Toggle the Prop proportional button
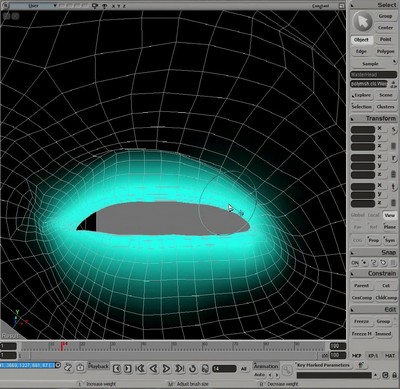The width and height of the screenshot is (400, 389). [x=374, y=240]
